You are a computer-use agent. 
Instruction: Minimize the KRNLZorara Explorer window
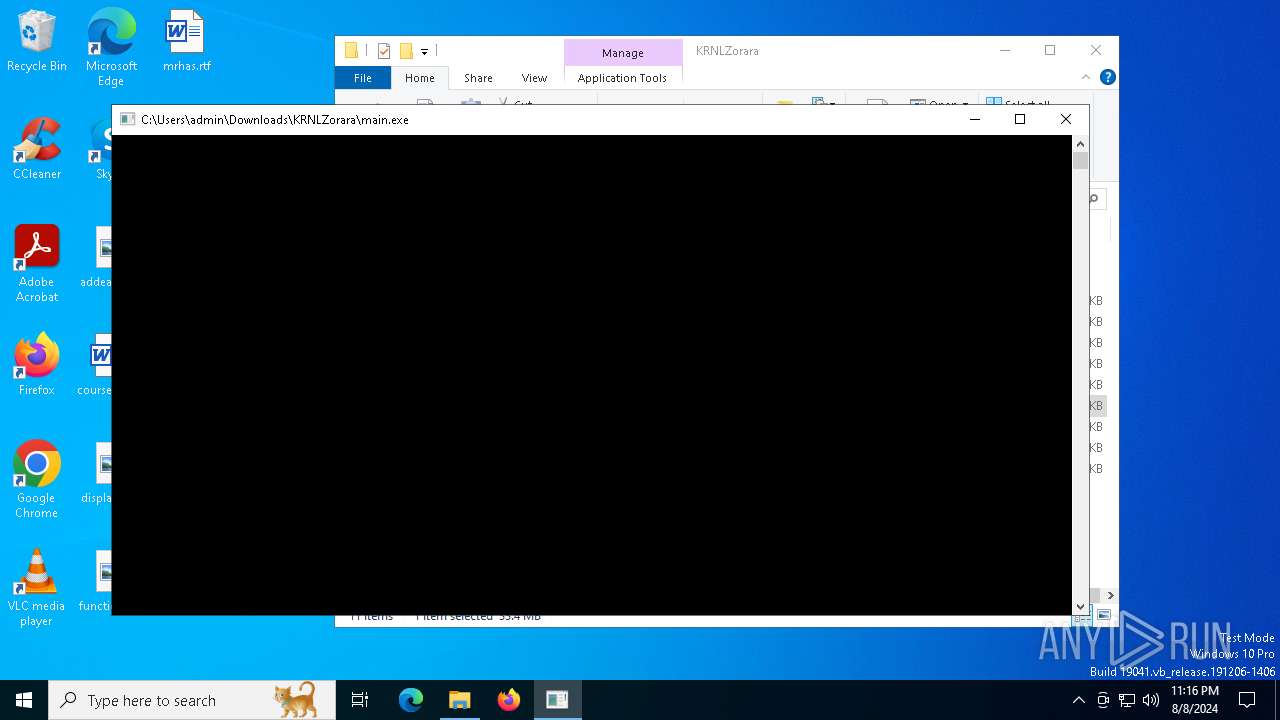click(1005, 50)
